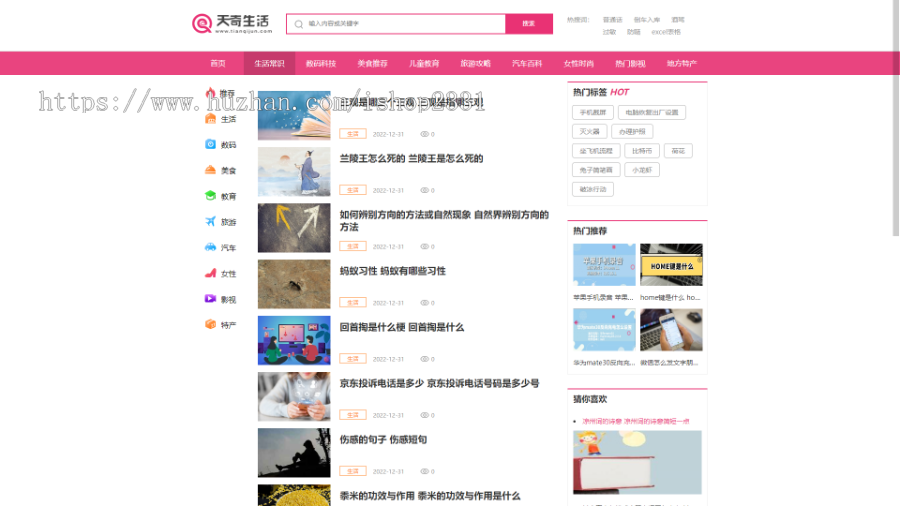Open the 女性时尚 nav tab

click(579, 64)
